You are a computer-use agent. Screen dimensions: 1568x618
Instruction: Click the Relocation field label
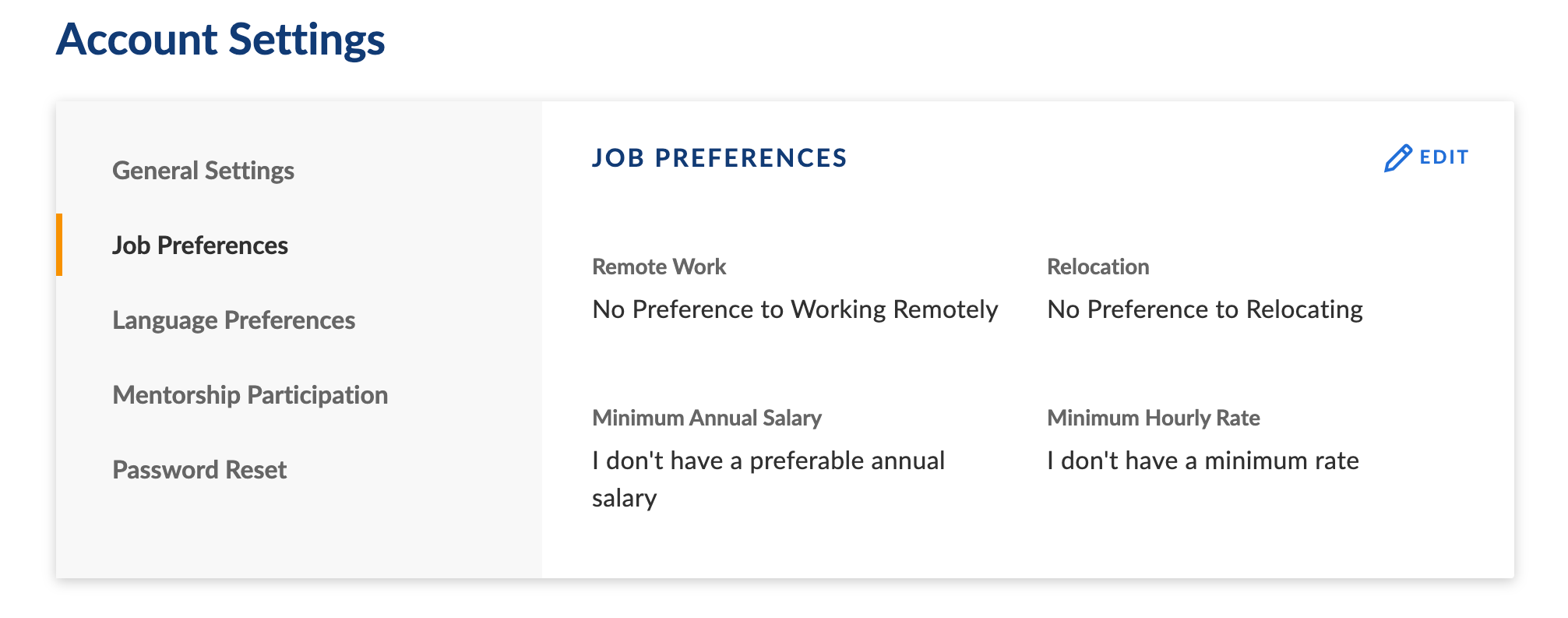tap(1098, 267)
